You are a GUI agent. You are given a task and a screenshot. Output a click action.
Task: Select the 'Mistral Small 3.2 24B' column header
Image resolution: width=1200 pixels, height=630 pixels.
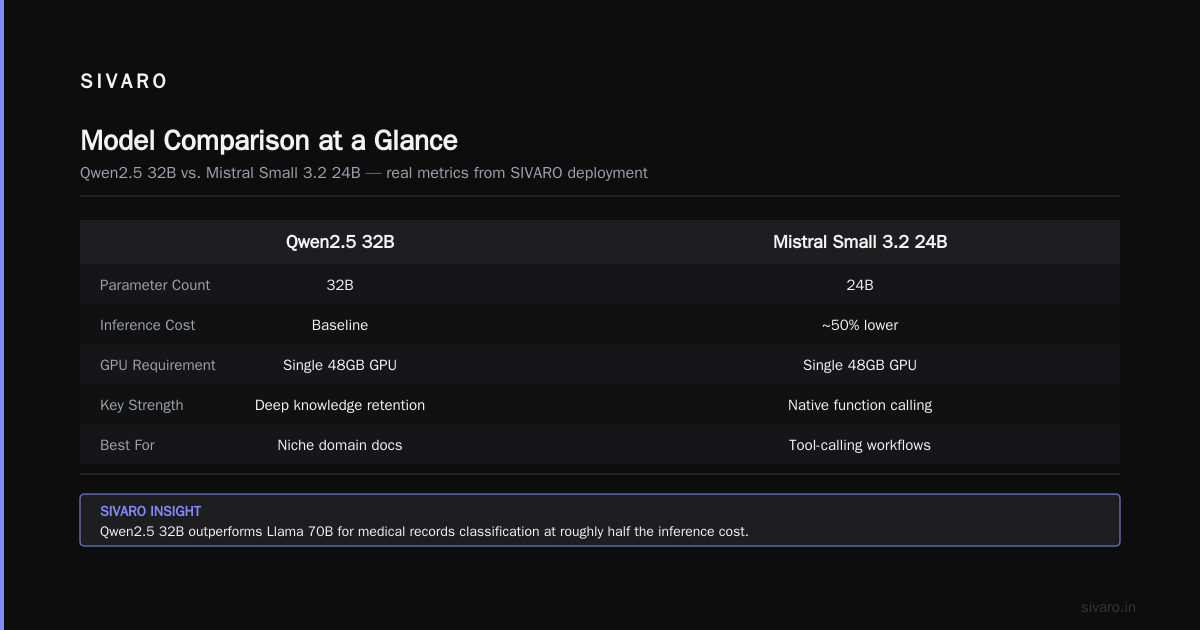(860, 242)
